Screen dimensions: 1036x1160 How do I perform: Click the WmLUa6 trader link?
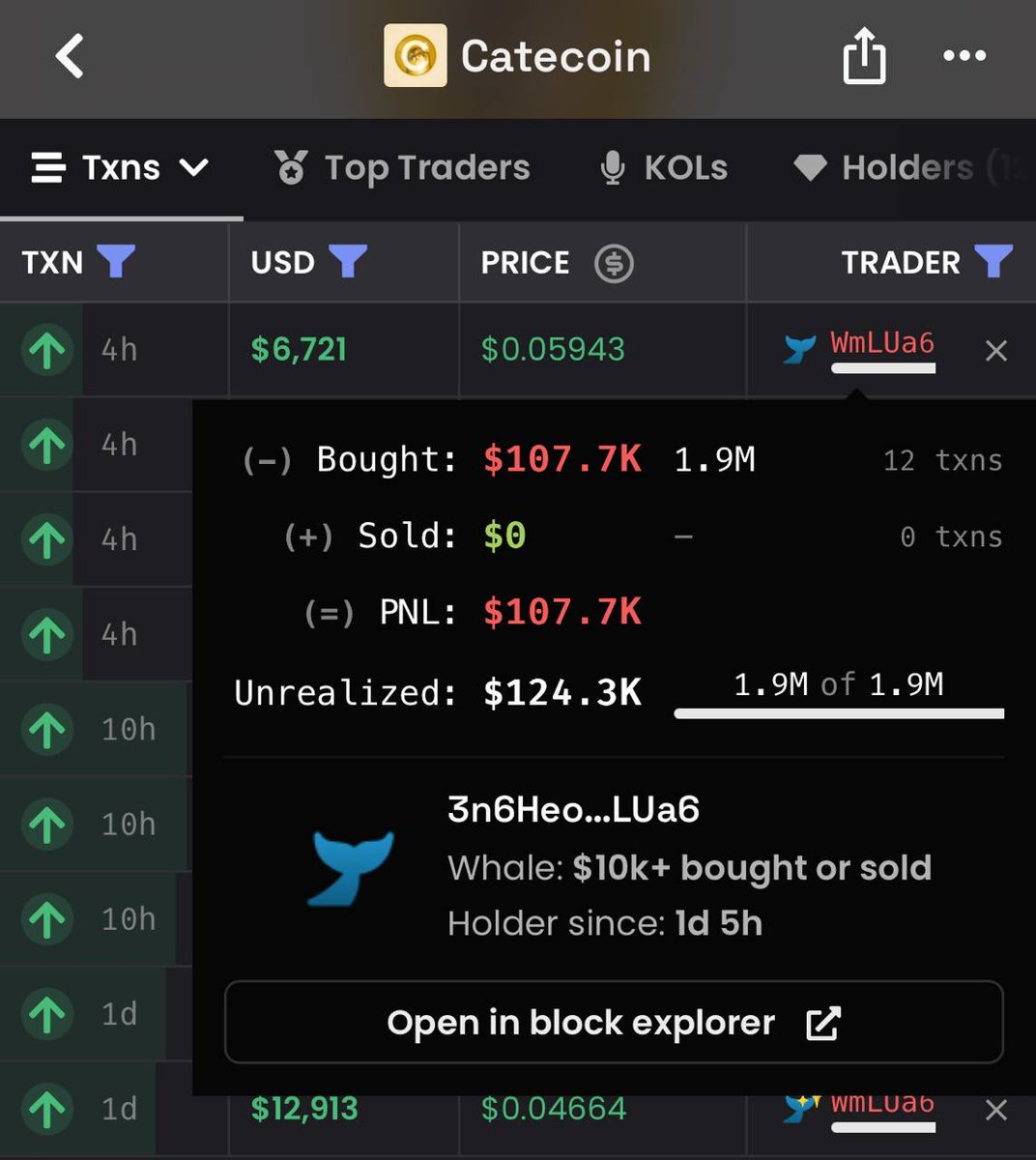click(x=882, y=342)
